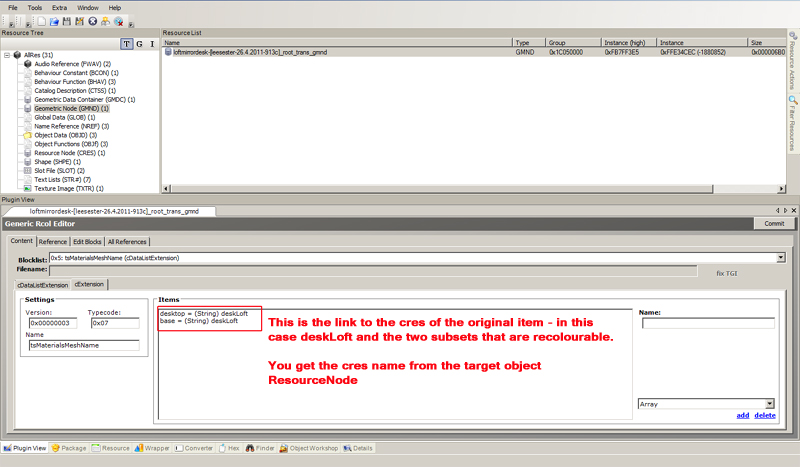Open the Extra menu
The height and width of the screenshot is (467, 800).
click(60, 7)
